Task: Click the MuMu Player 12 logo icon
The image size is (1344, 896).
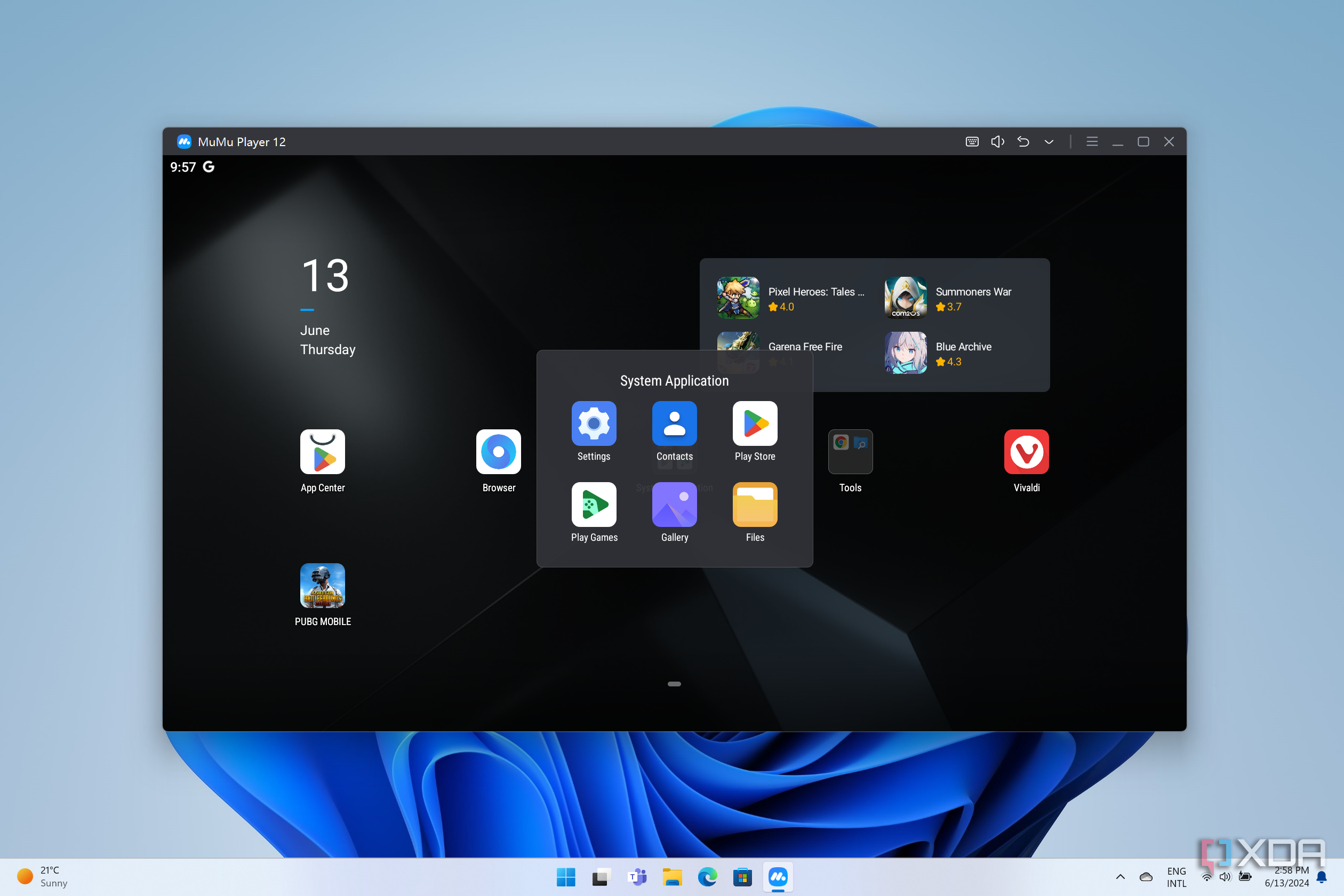Action: 184,142
